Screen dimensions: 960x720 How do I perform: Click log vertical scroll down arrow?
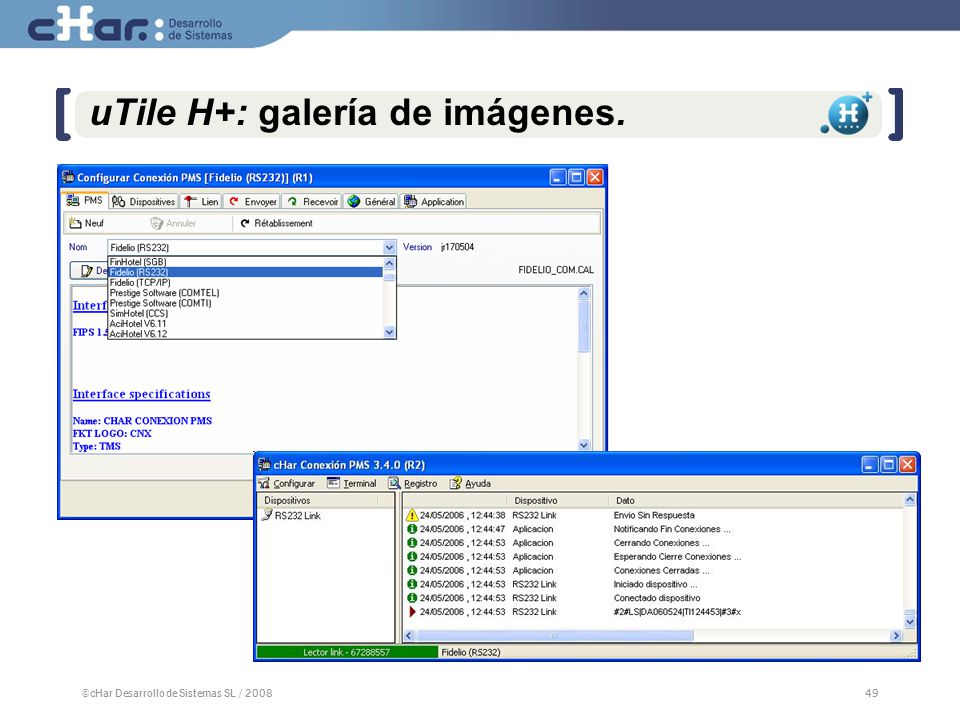910,622
